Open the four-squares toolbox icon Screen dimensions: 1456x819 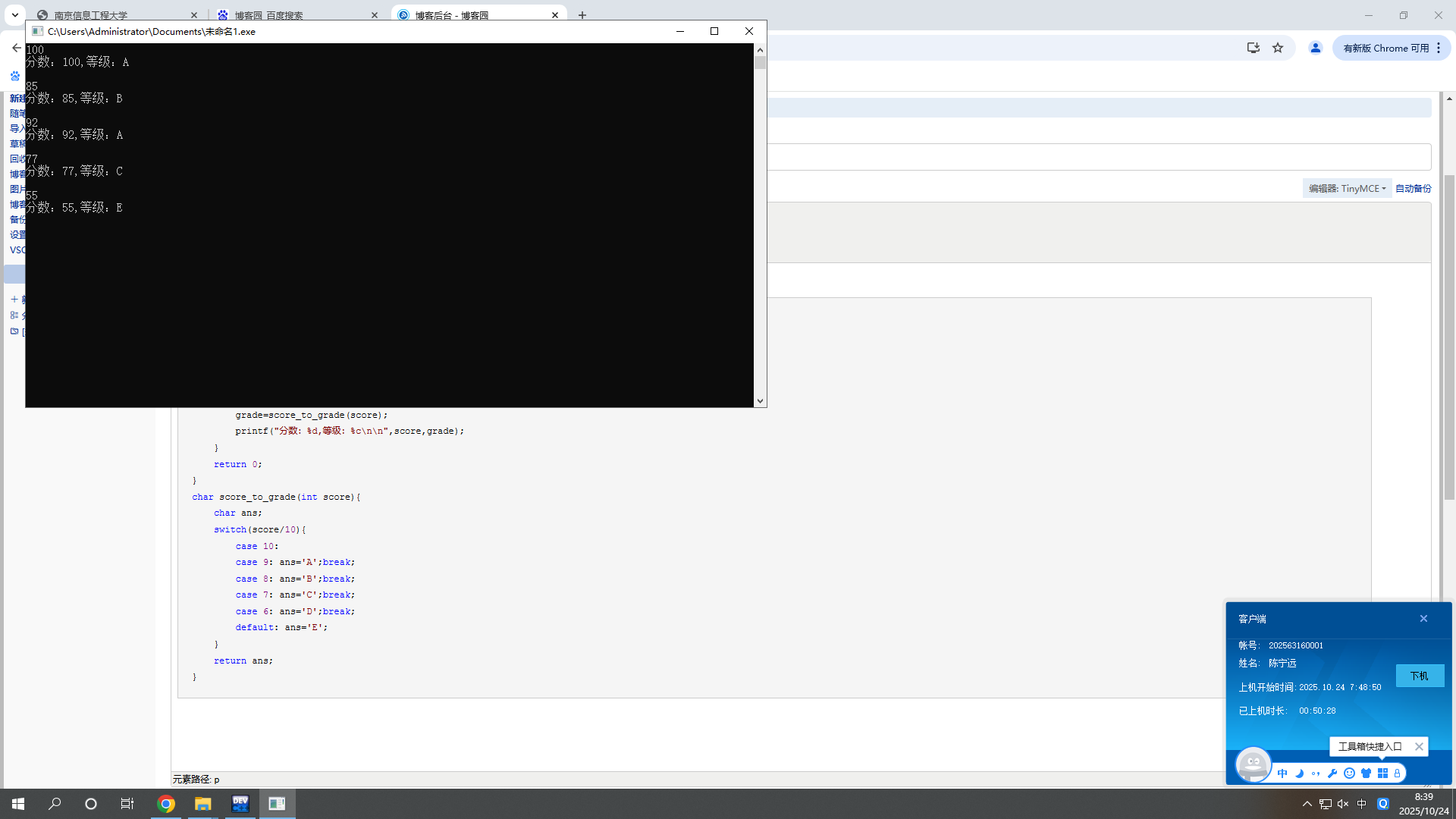click(x=1382, y=773)
